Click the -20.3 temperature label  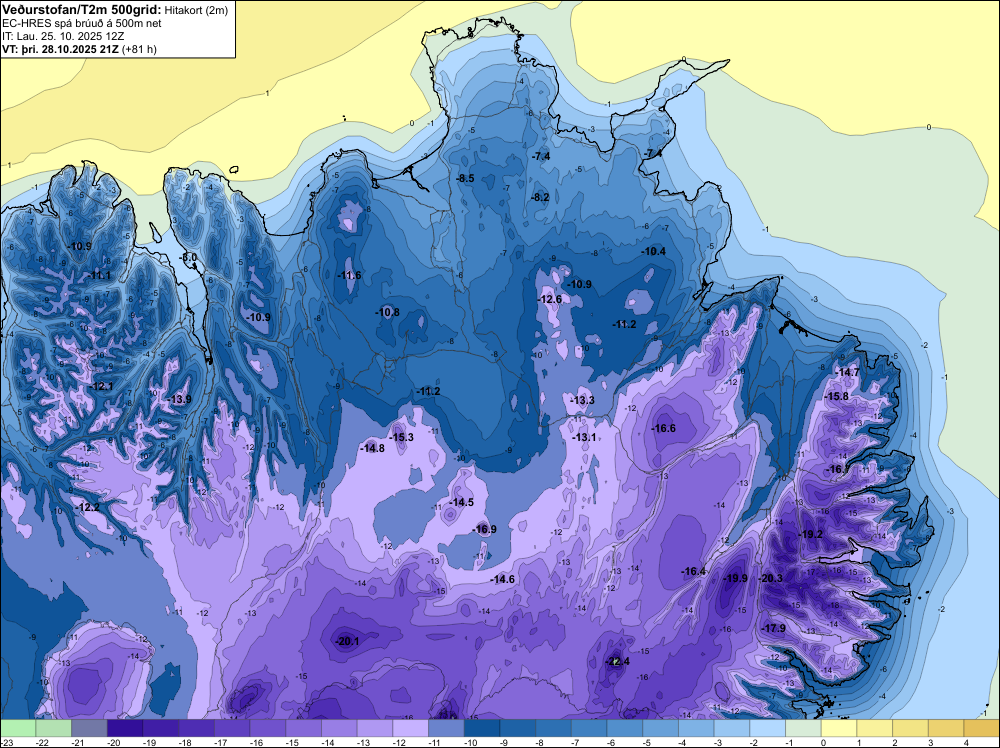pyautogui.click(x=771, y=578)
